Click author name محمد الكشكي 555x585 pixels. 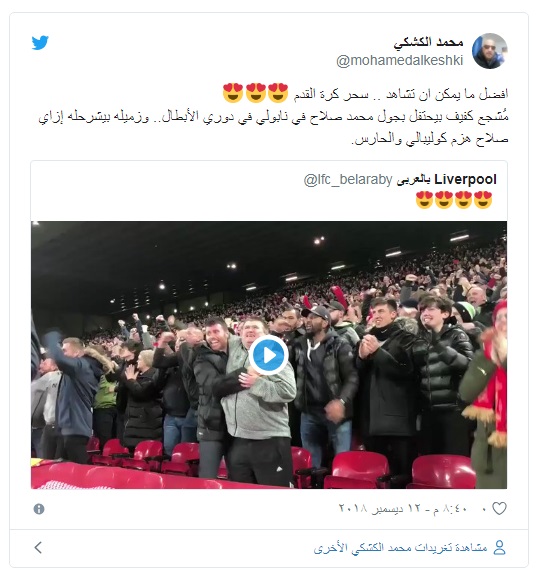click(x=428, y=42)
